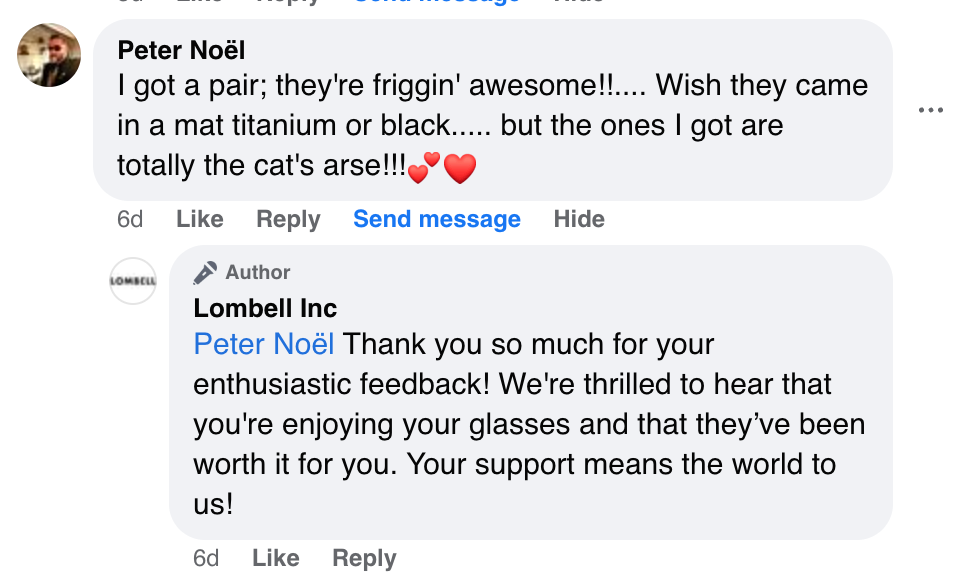Click the Author label text above Lombell Inc
Screen dimensions: 956x582
click(x=257, y=272)
